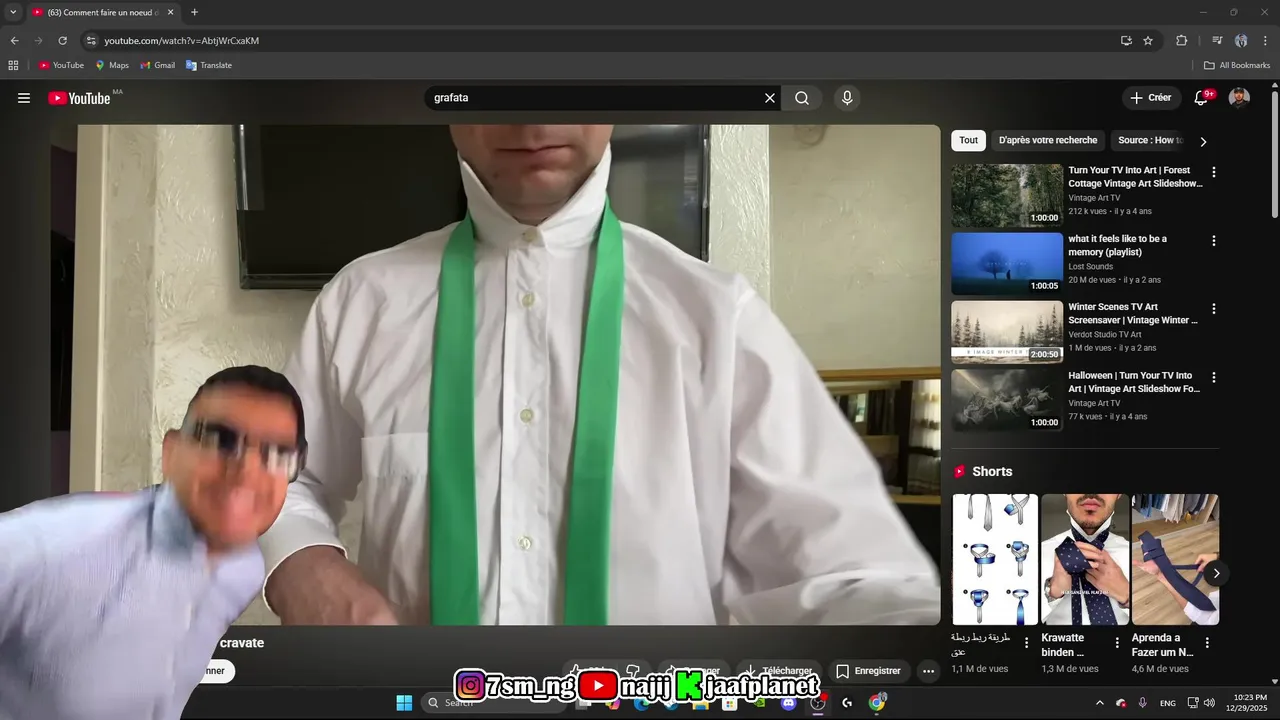Bookmark this page with the star

coord(1148,41)
